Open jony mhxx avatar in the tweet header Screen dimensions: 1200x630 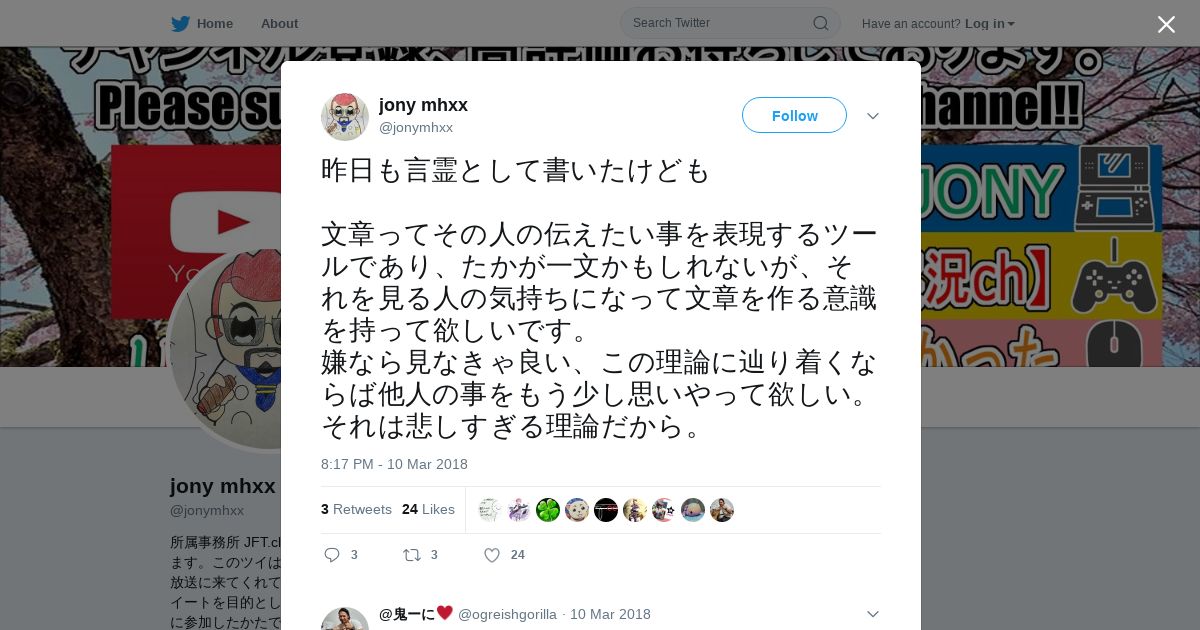[345, 116]
